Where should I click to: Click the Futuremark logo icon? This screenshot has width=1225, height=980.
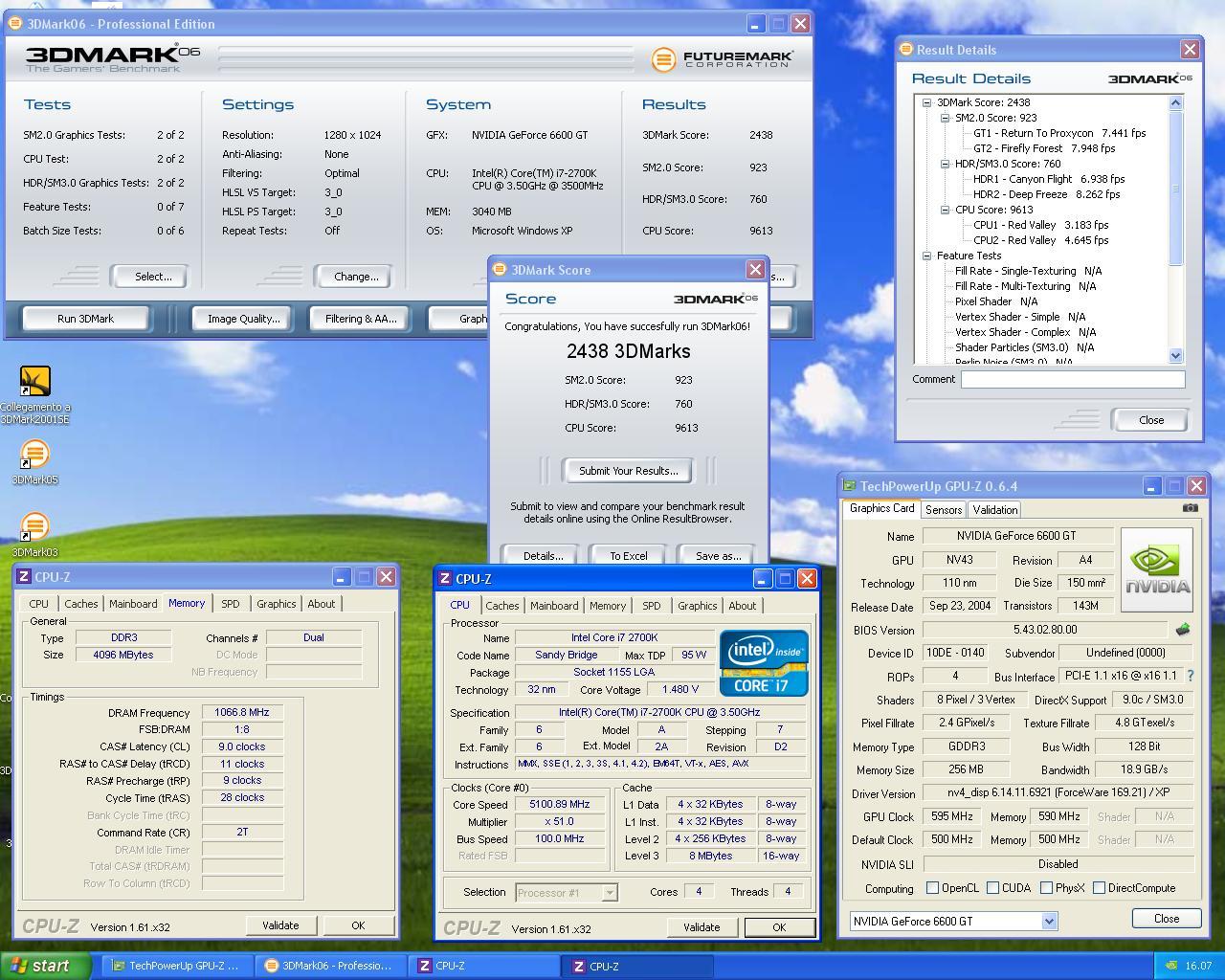coord(663,59)
